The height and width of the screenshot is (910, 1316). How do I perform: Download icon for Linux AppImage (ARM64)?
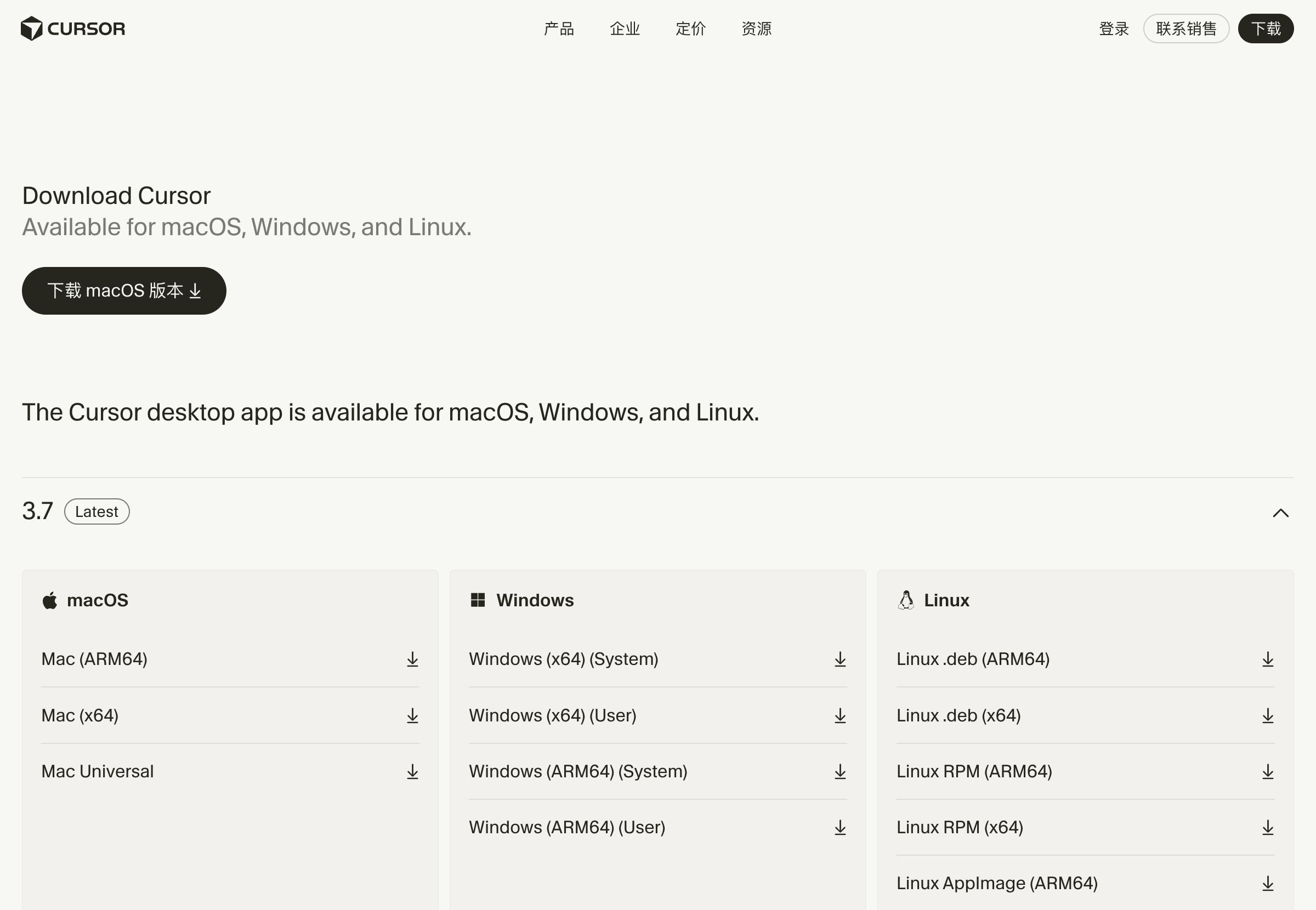pos(1268,883)
